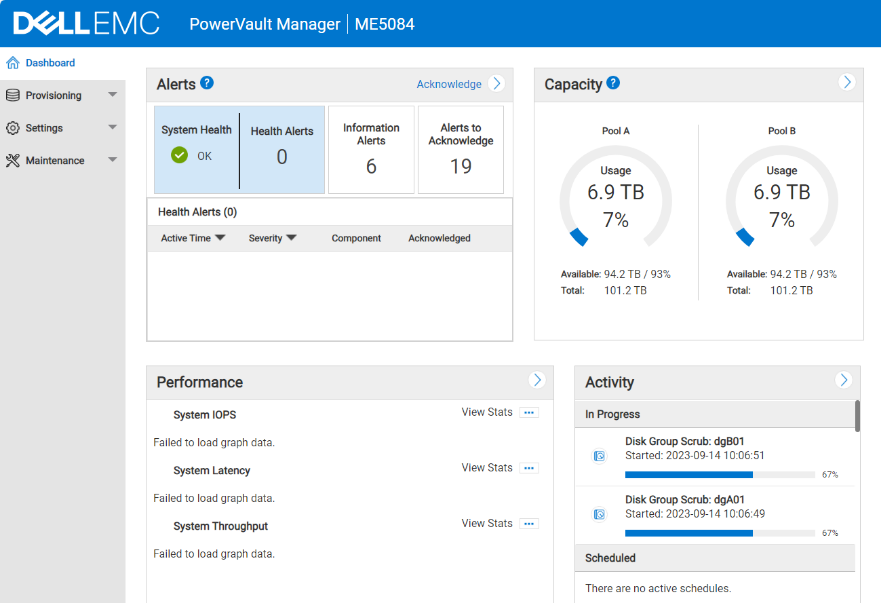
Task: Open Capacity panel using its arrow icon
Action: click(x=847, y=82)
